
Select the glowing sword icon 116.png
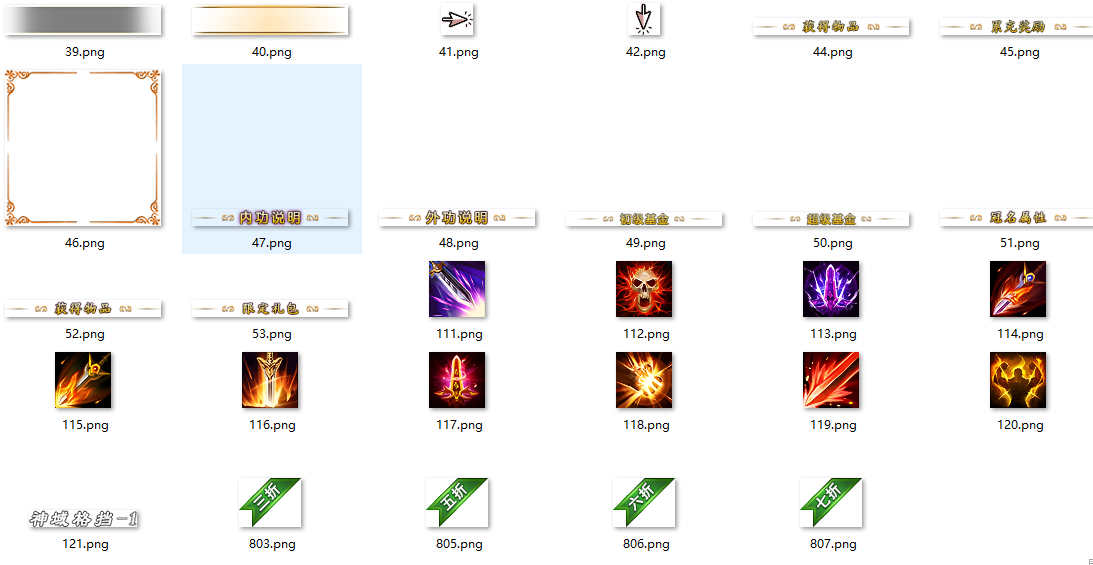[270, 380]
